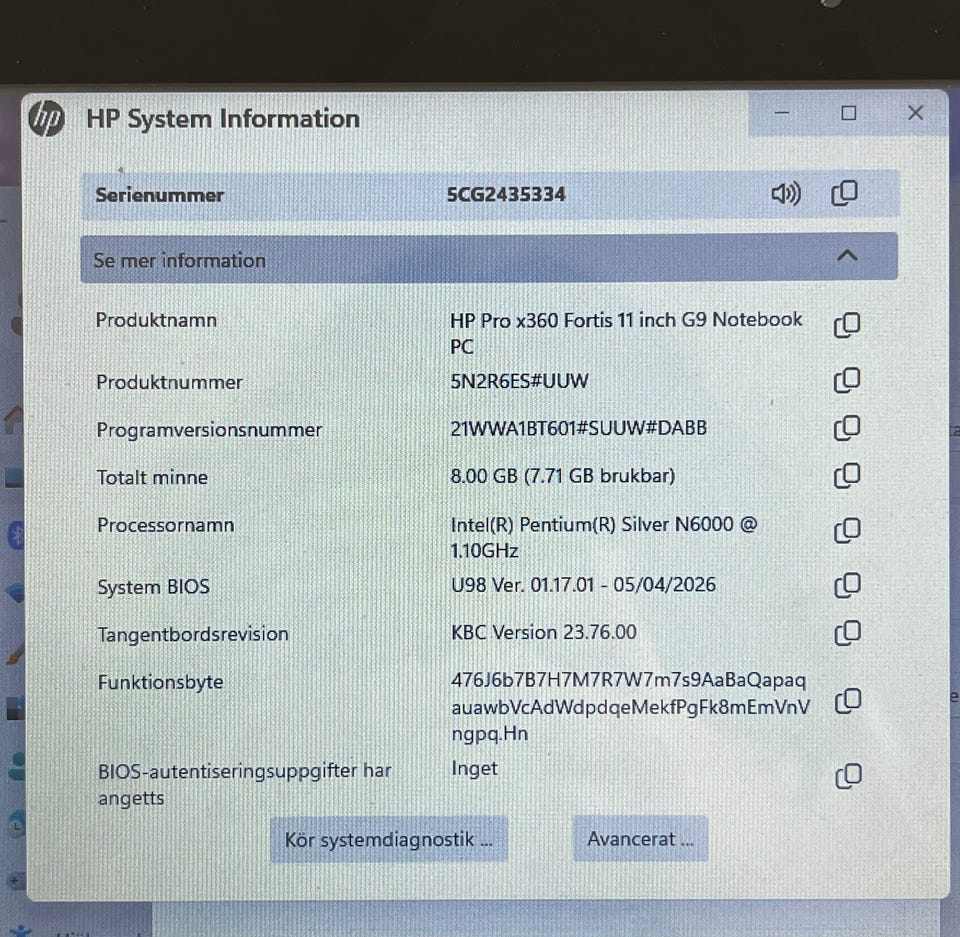Image resolution: width=960 pixels, height=937 pixels.
Task: Click the Produktnamn label
Action: [x=156, y=320]
